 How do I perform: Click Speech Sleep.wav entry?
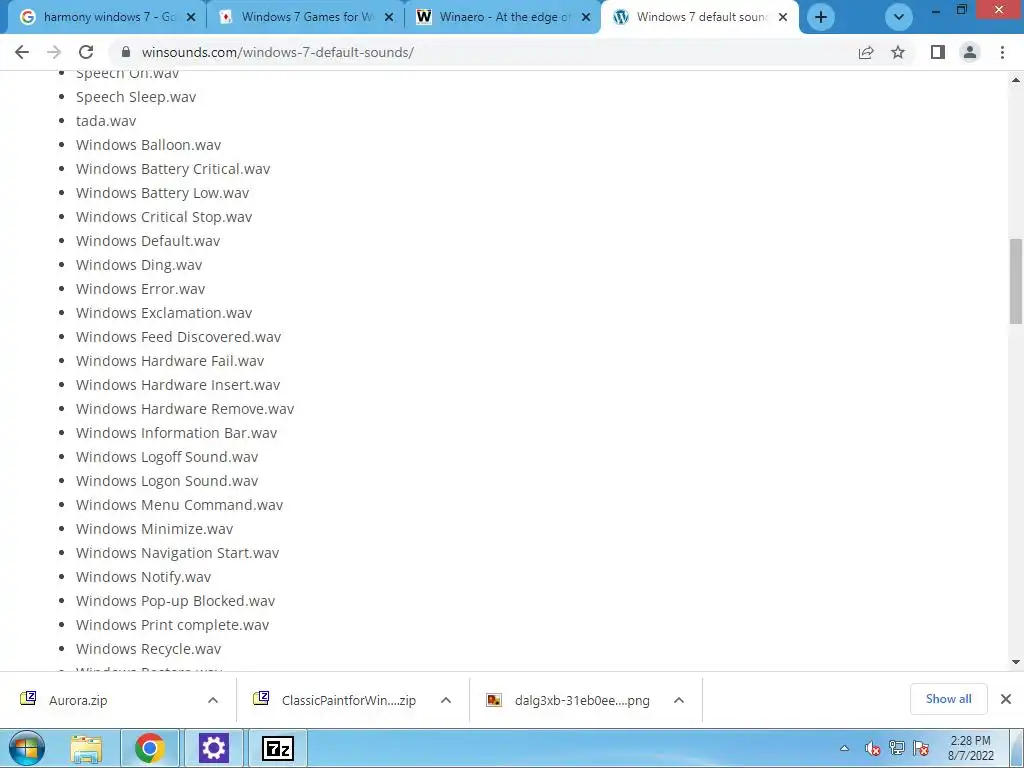pyautogui.click(x=136, y=97)
